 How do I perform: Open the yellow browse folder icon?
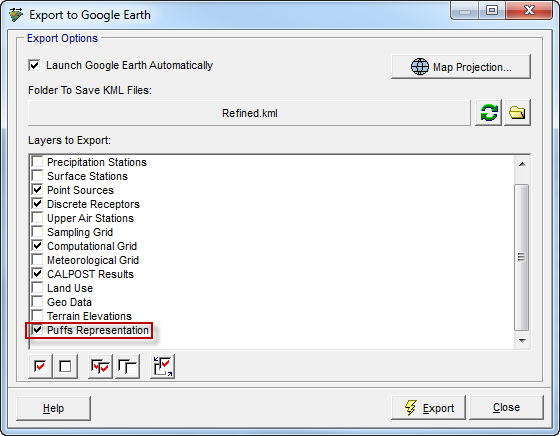pos(517,113)
